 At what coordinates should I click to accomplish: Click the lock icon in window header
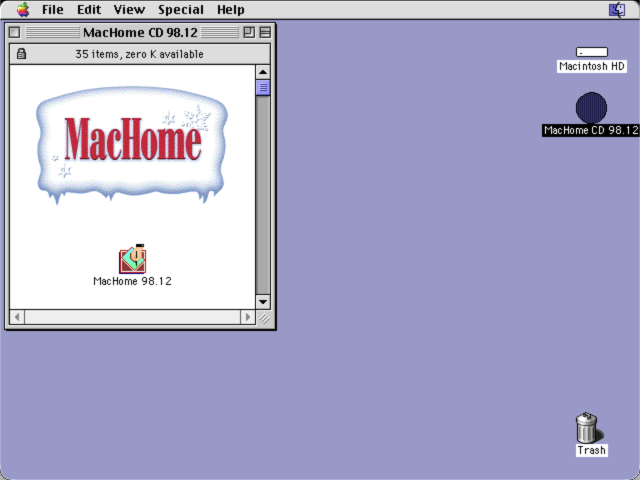(21, 53)
